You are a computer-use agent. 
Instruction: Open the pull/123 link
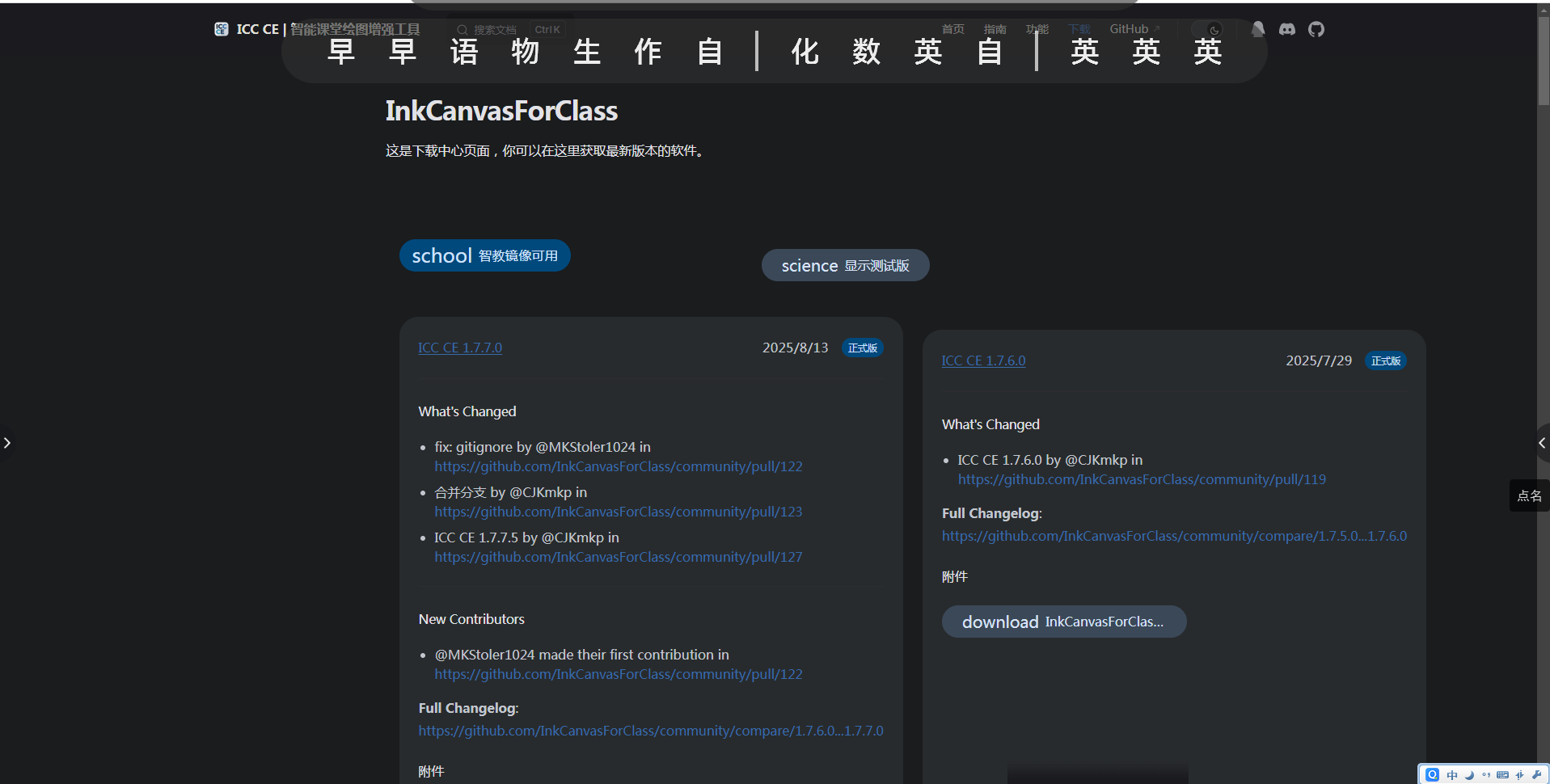[619, 512]
